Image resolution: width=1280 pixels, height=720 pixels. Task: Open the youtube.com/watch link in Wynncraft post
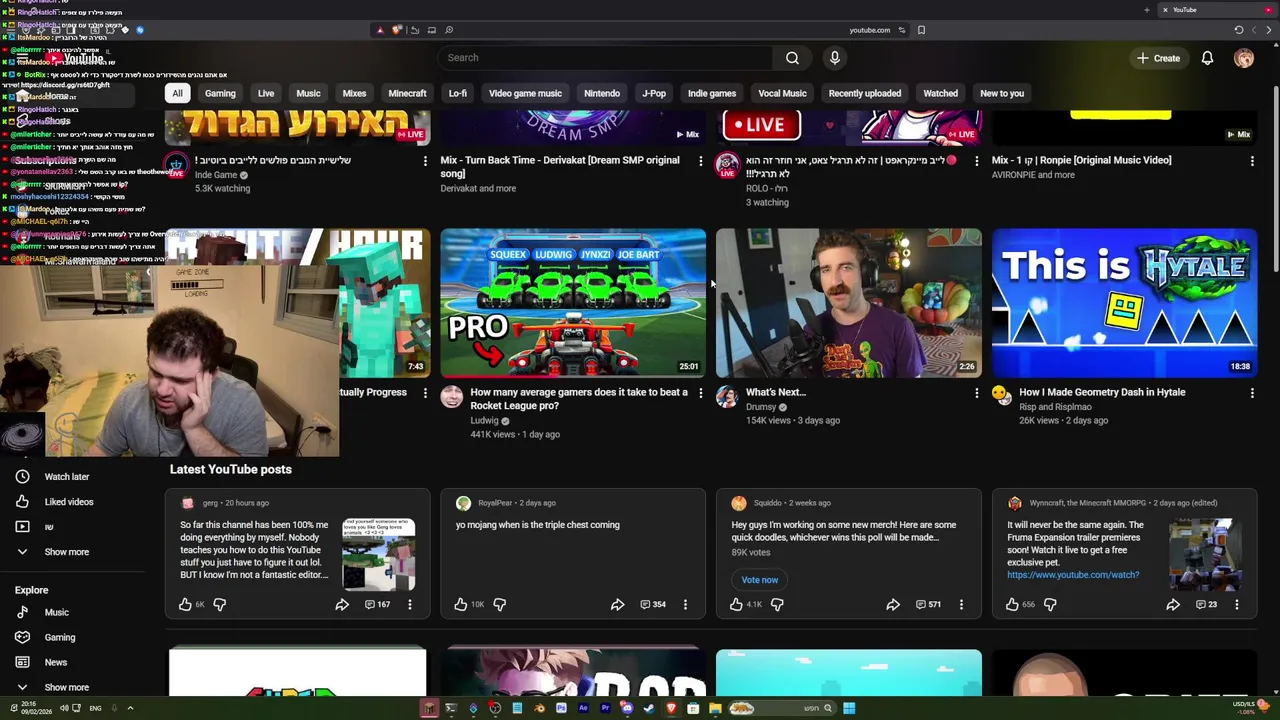point(1073,575)
